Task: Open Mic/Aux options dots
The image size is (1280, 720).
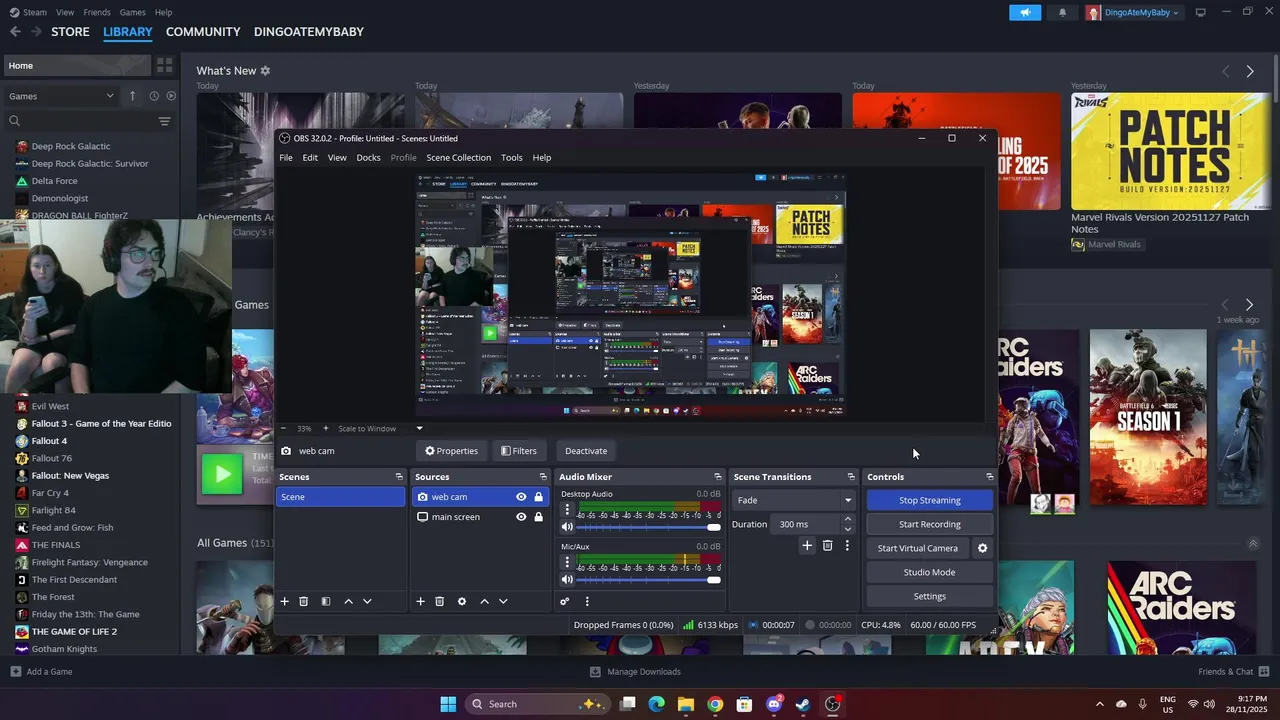Action: pos(567,563)
